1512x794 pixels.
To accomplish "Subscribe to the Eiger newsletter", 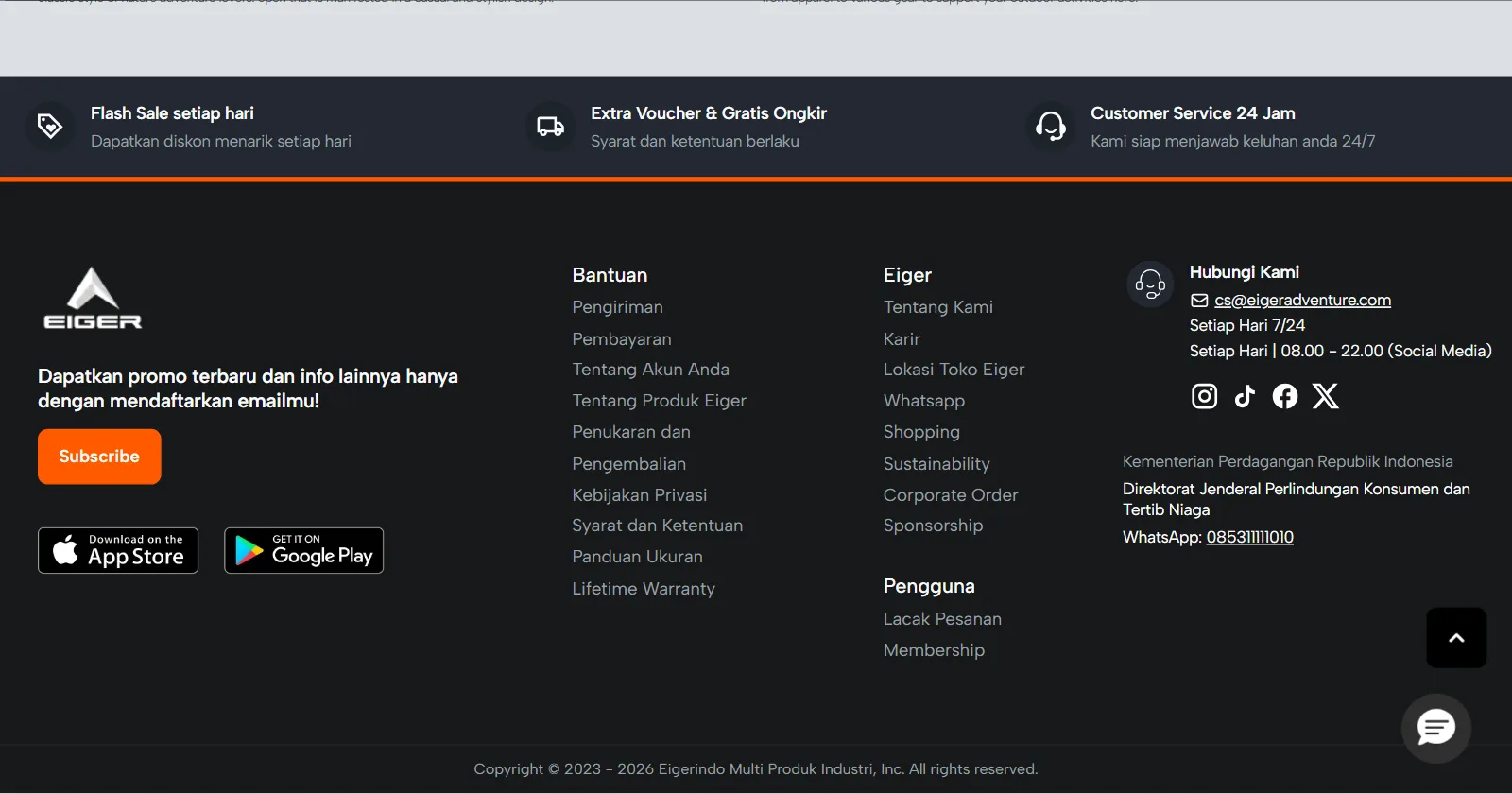I will click(x=99, y=457).
